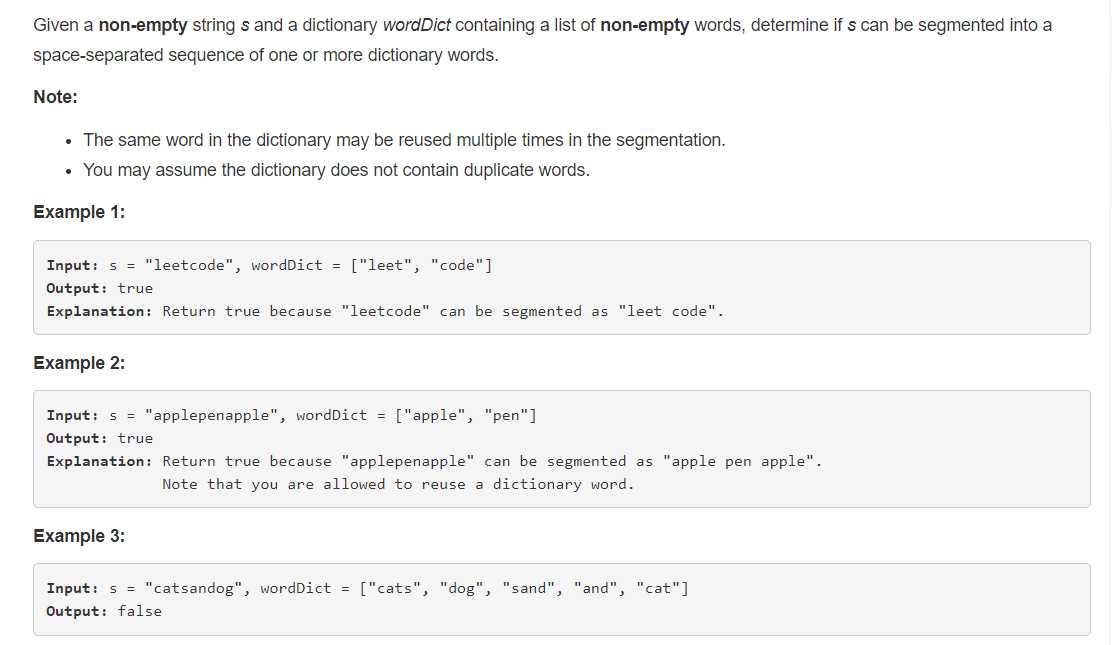Image resolution: width=1112 pixels, height=645 pixels.
Task: Click Explanation line mentioning "leet code"
Action: pos(385,312)
